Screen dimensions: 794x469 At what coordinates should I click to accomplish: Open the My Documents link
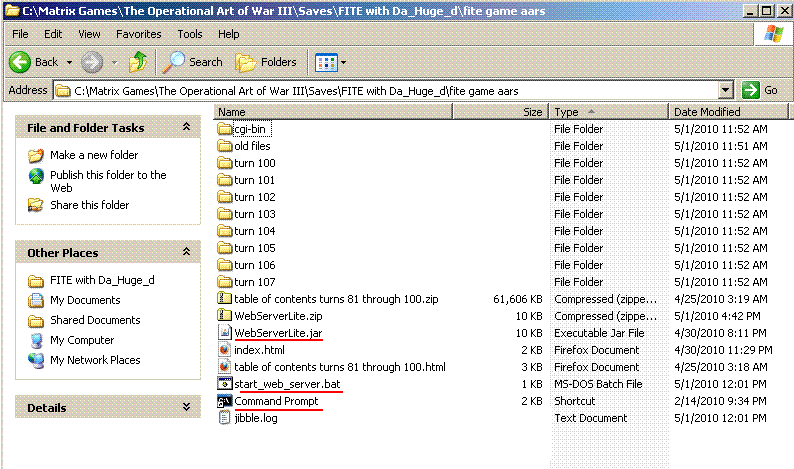(x=85, y=300)
